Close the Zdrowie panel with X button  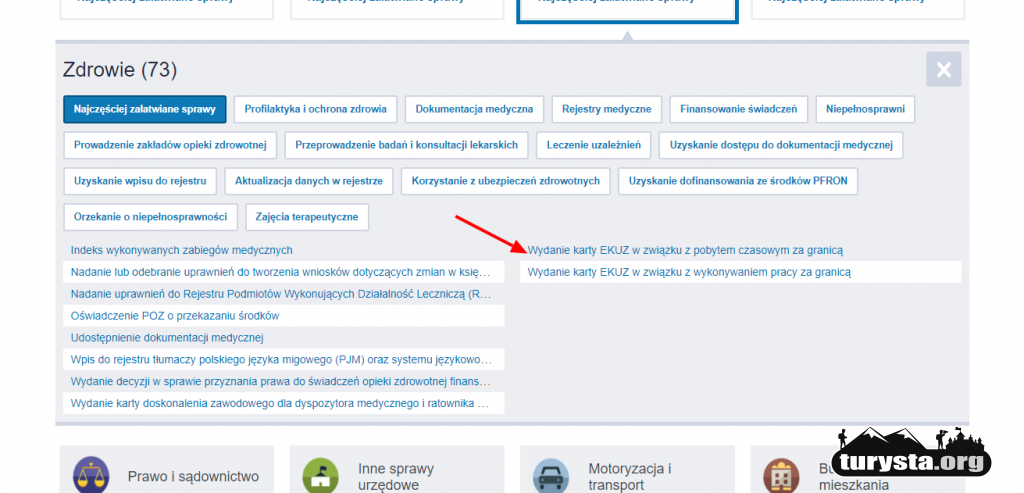[943, 70]
